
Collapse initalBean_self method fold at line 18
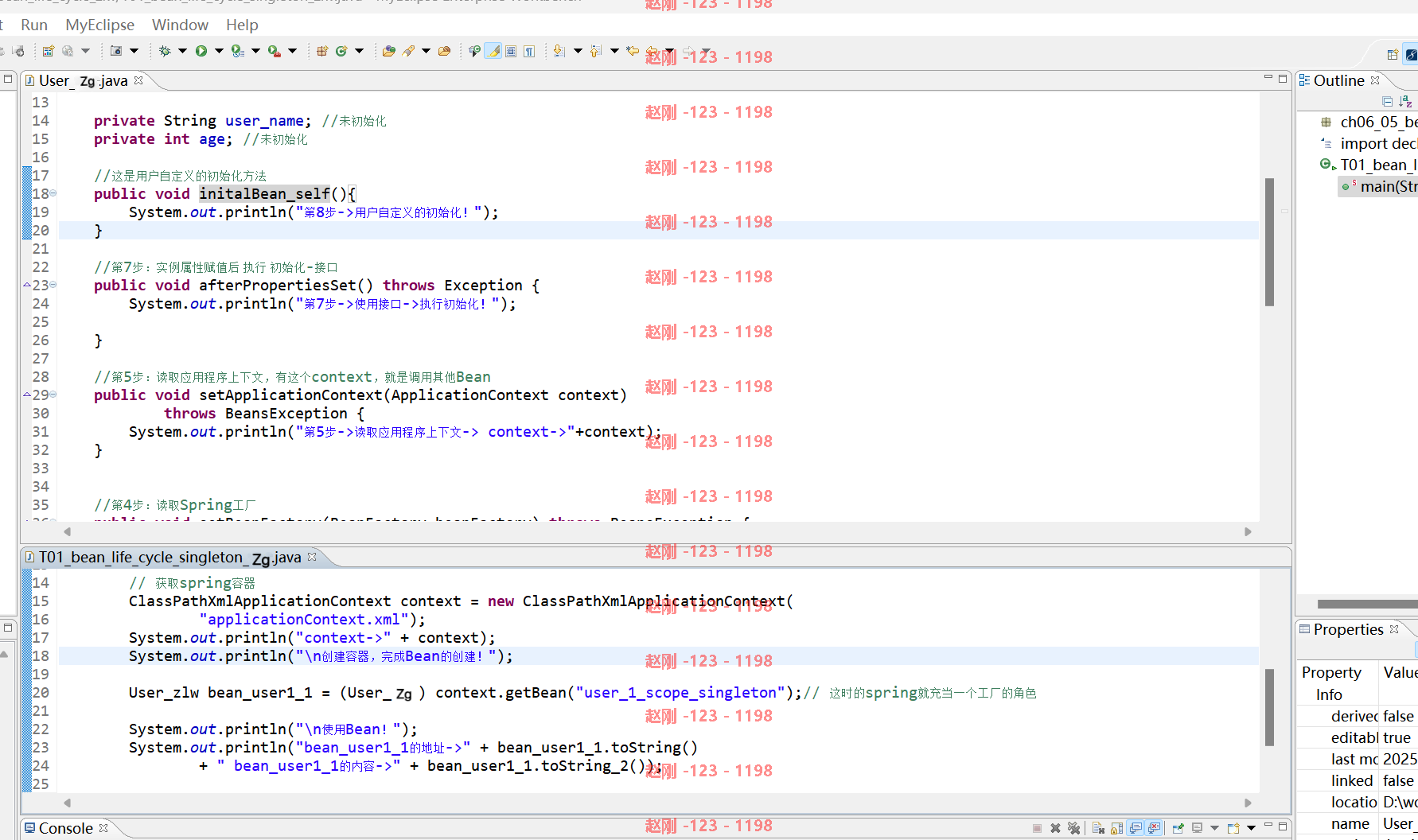(x=53, y=193)
